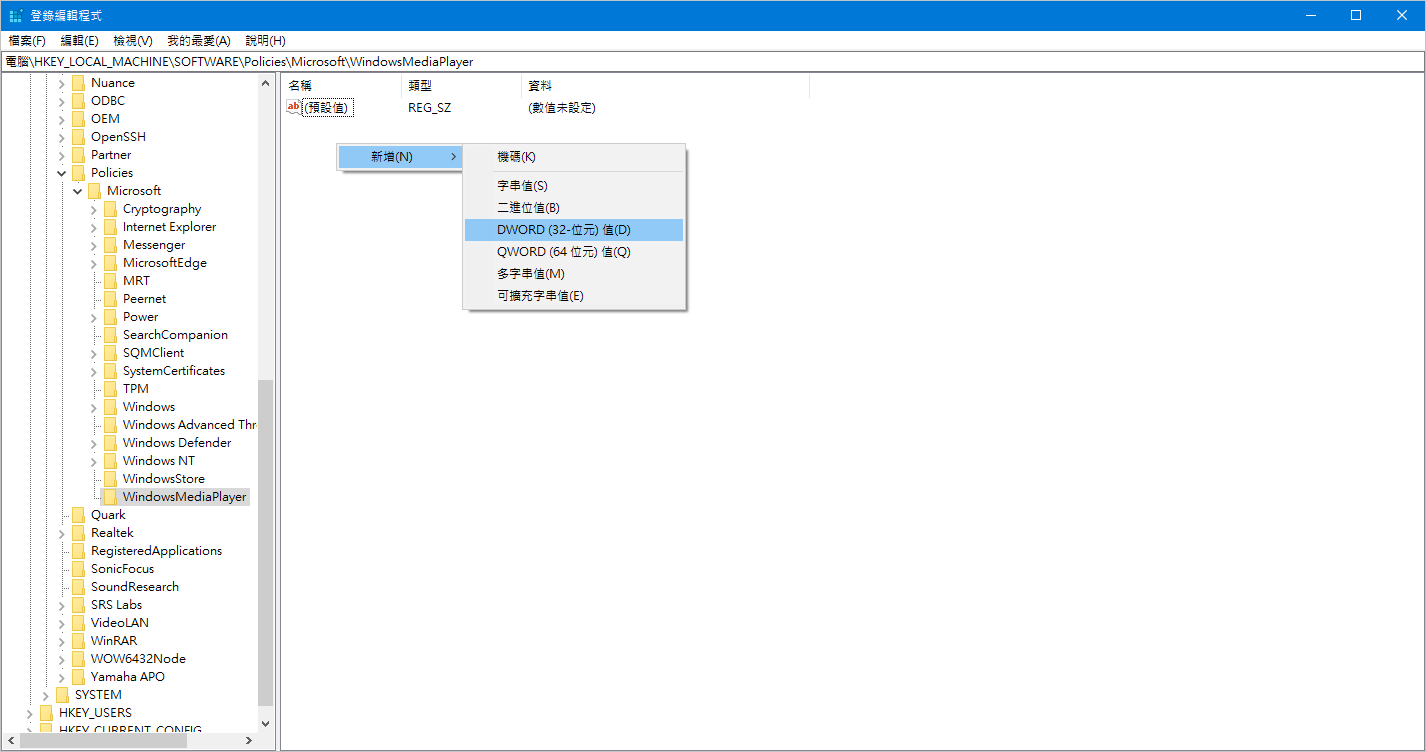Collapse the Policies tree node
The width and height of the screenshot is (1426, 752).
point(62,173)
